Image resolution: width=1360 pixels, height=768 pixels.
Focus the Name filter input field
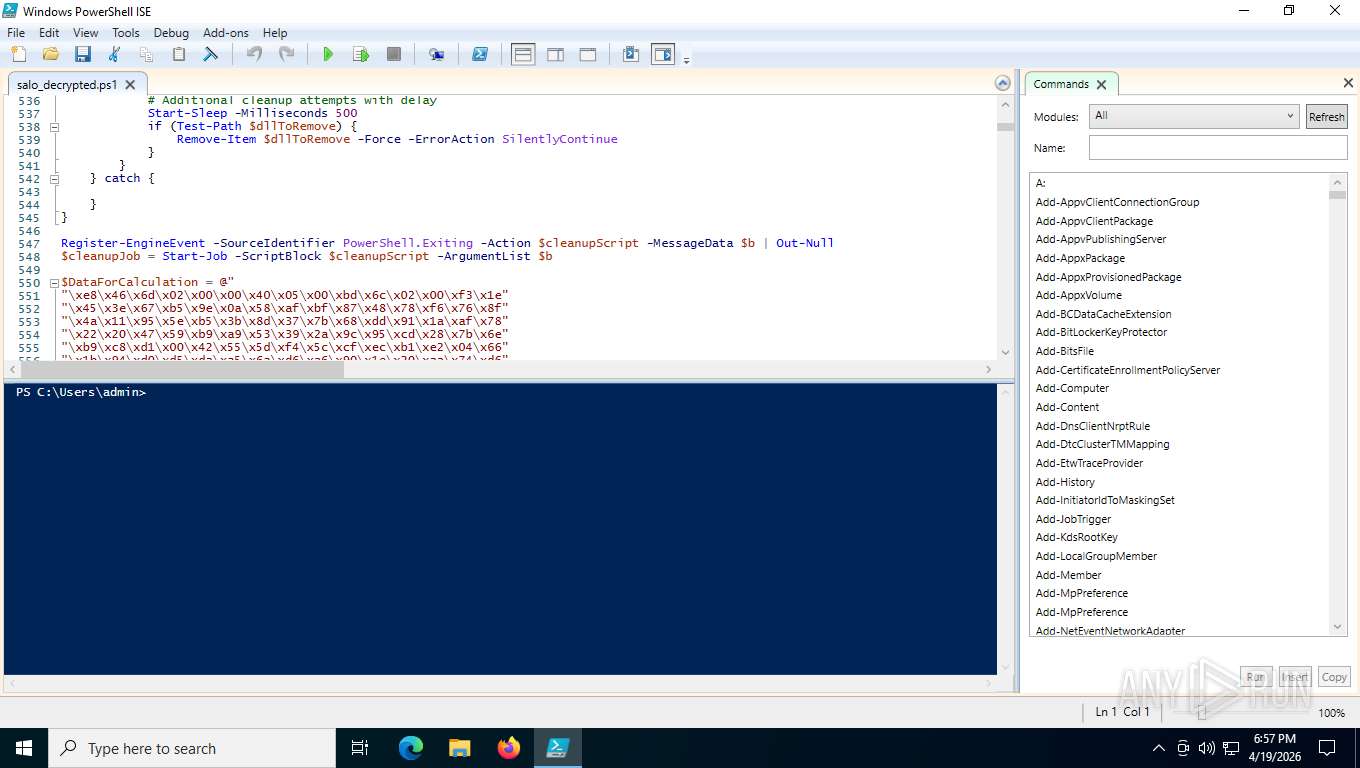click(x=1218, y=148)
